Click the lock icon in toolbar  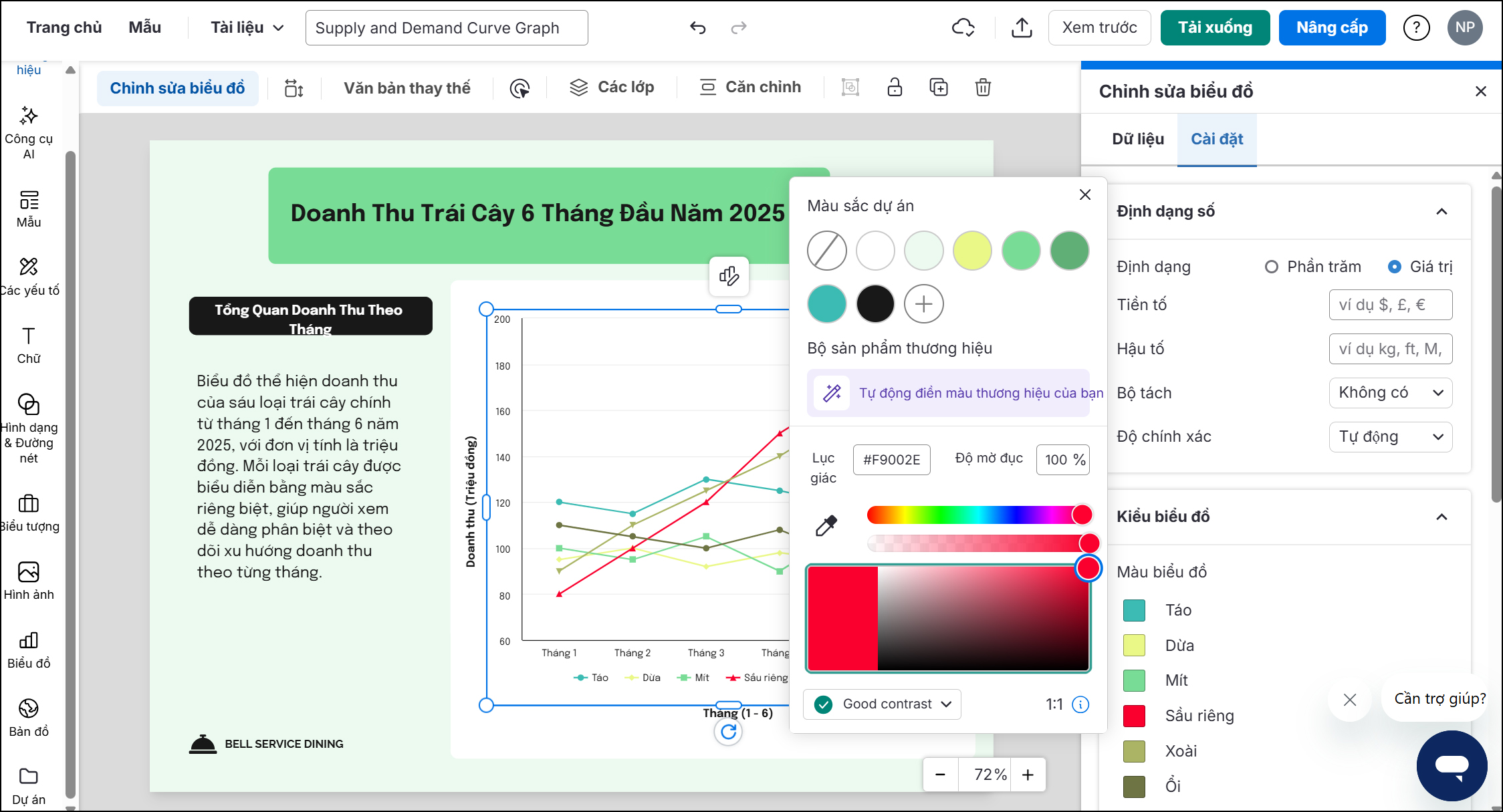click(x=895, y=88)
